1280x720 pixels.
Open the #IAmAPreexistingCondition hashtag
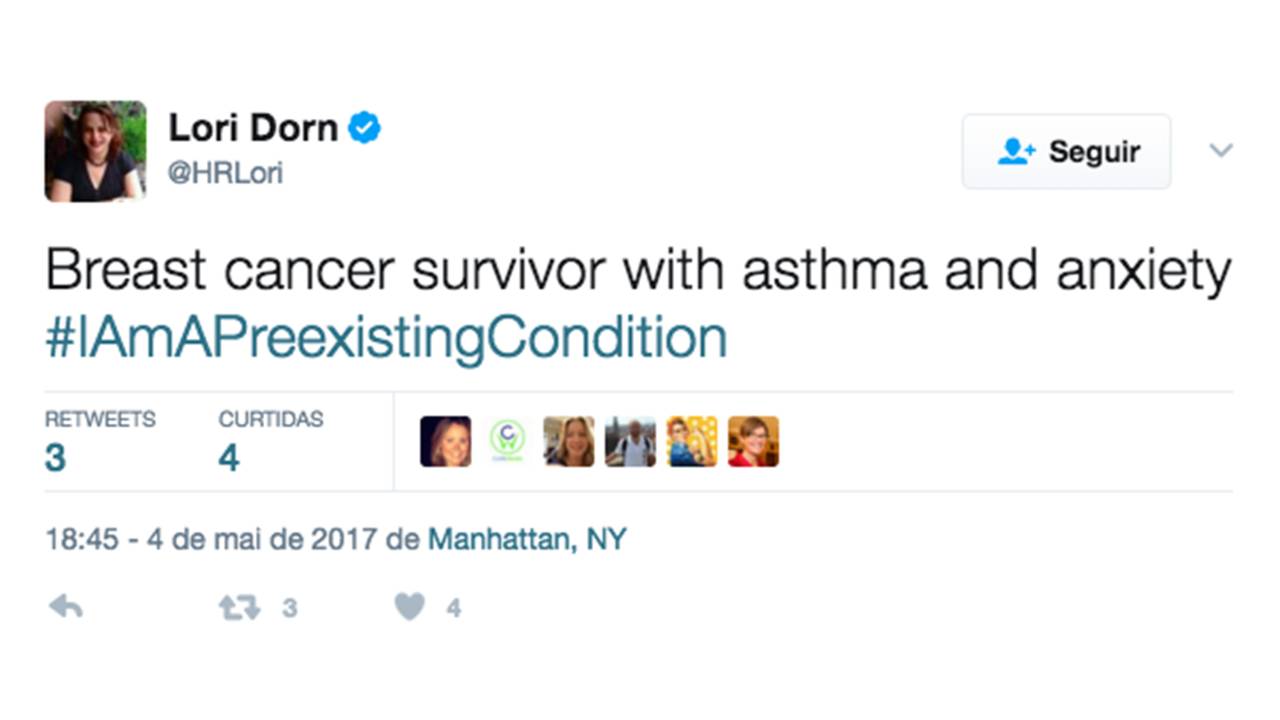point(386,338)
